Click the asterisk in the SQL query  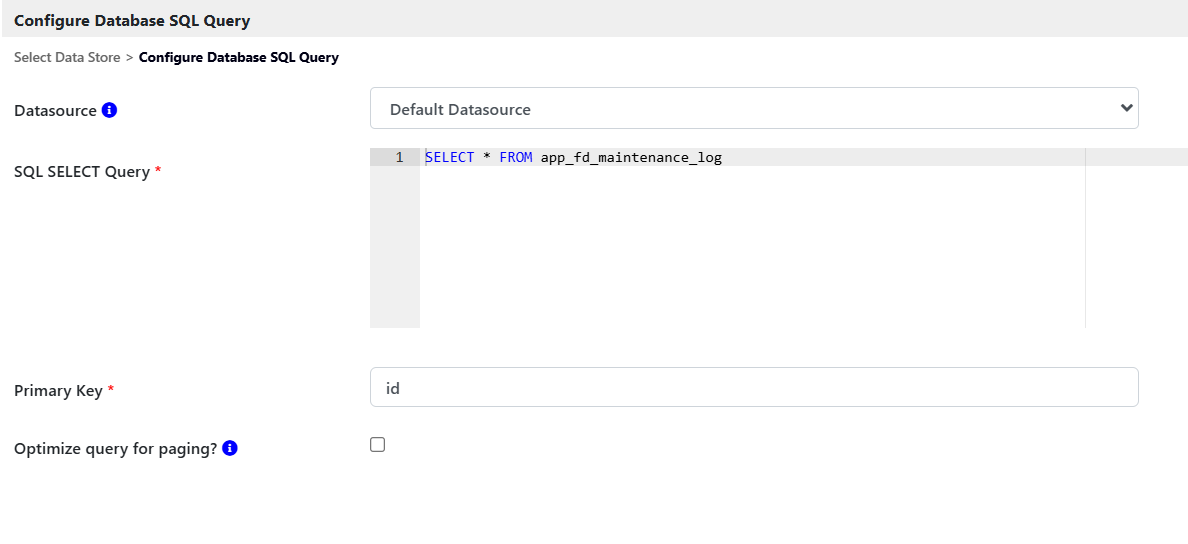487,158
